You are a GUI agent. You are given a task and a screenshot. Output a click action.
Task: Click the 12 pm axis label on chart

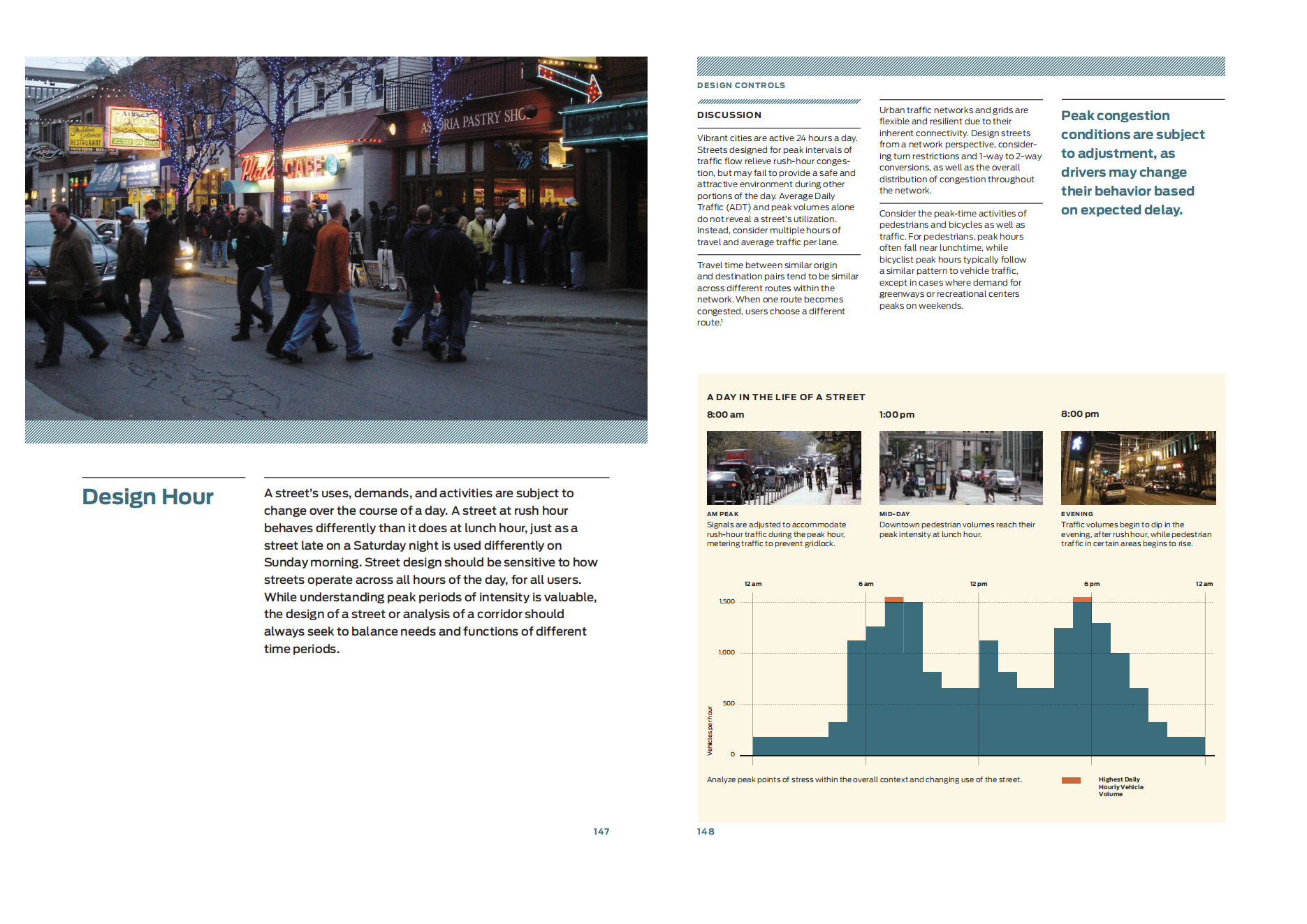click(x=978, y=584)
